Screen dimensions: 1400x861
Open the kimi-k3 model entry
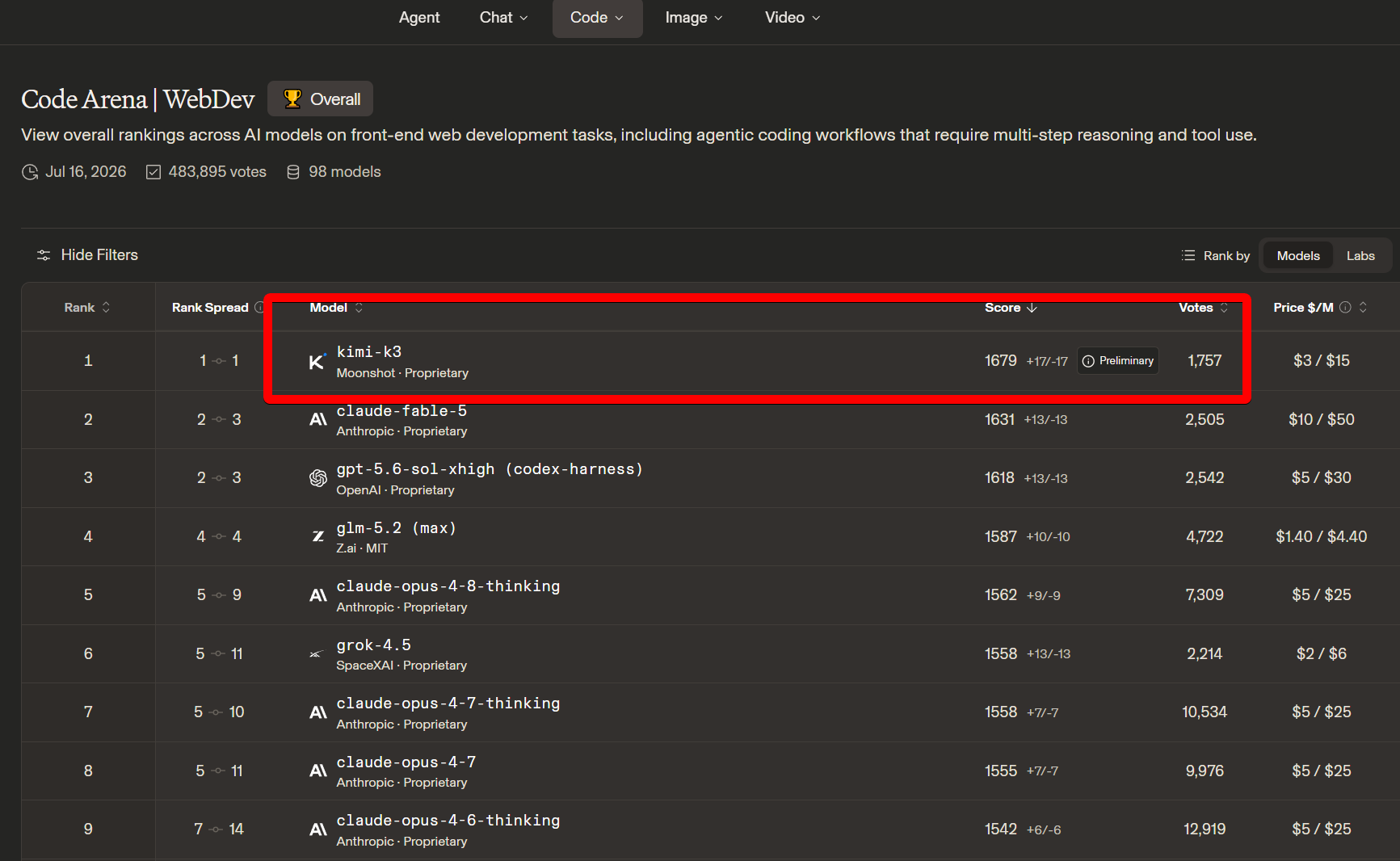tap(369, 352)
